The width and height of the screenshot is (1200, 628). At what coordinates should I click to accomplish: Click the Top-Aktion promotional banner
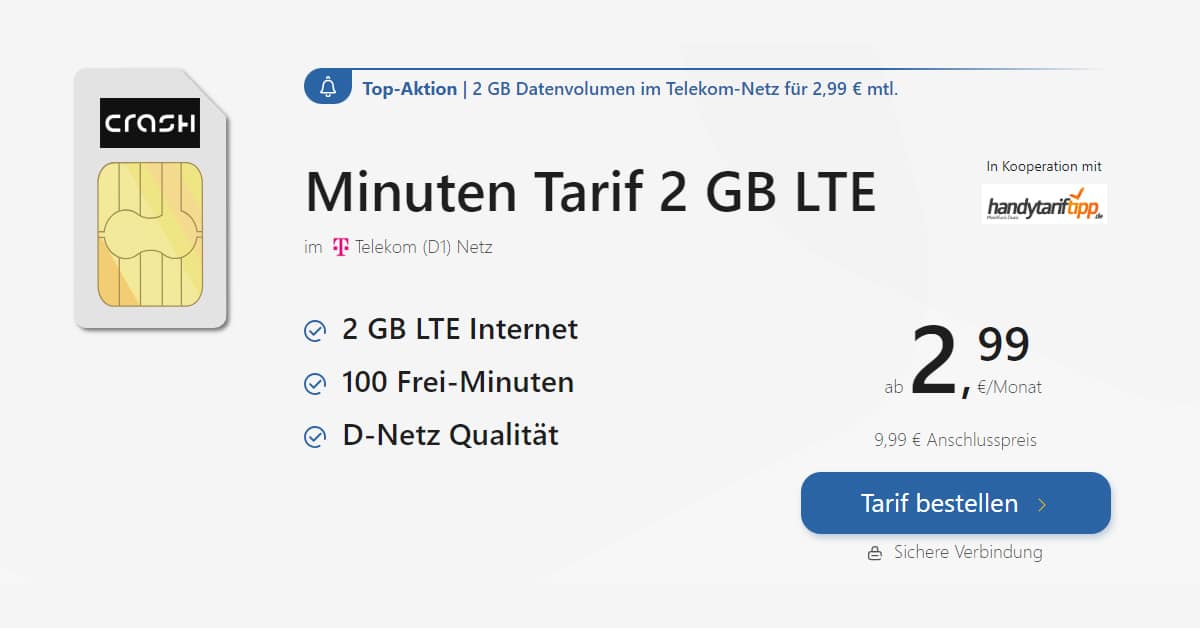click(x=700, y=88)
